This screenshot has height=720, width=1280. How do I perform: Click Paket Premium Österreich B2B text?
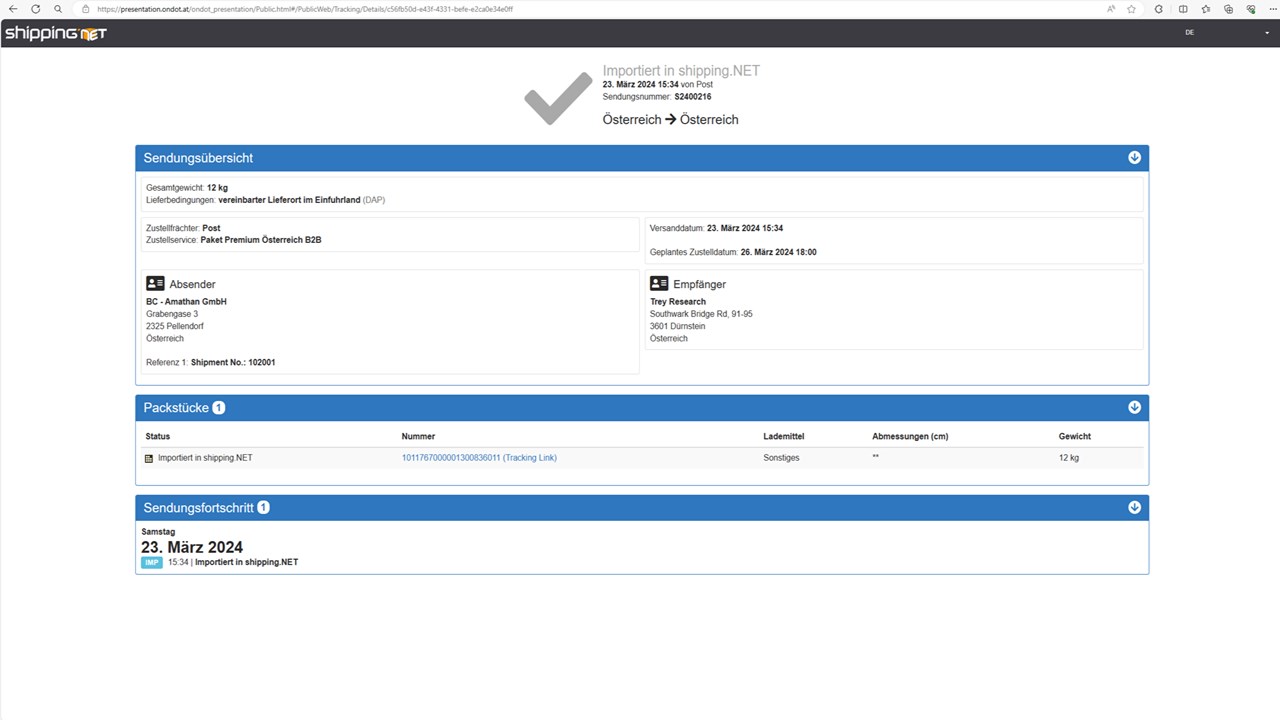261,240
